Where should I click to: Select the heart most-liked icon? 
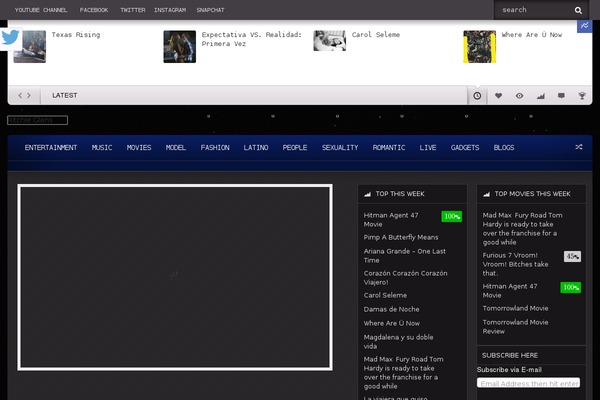point(498,96)
